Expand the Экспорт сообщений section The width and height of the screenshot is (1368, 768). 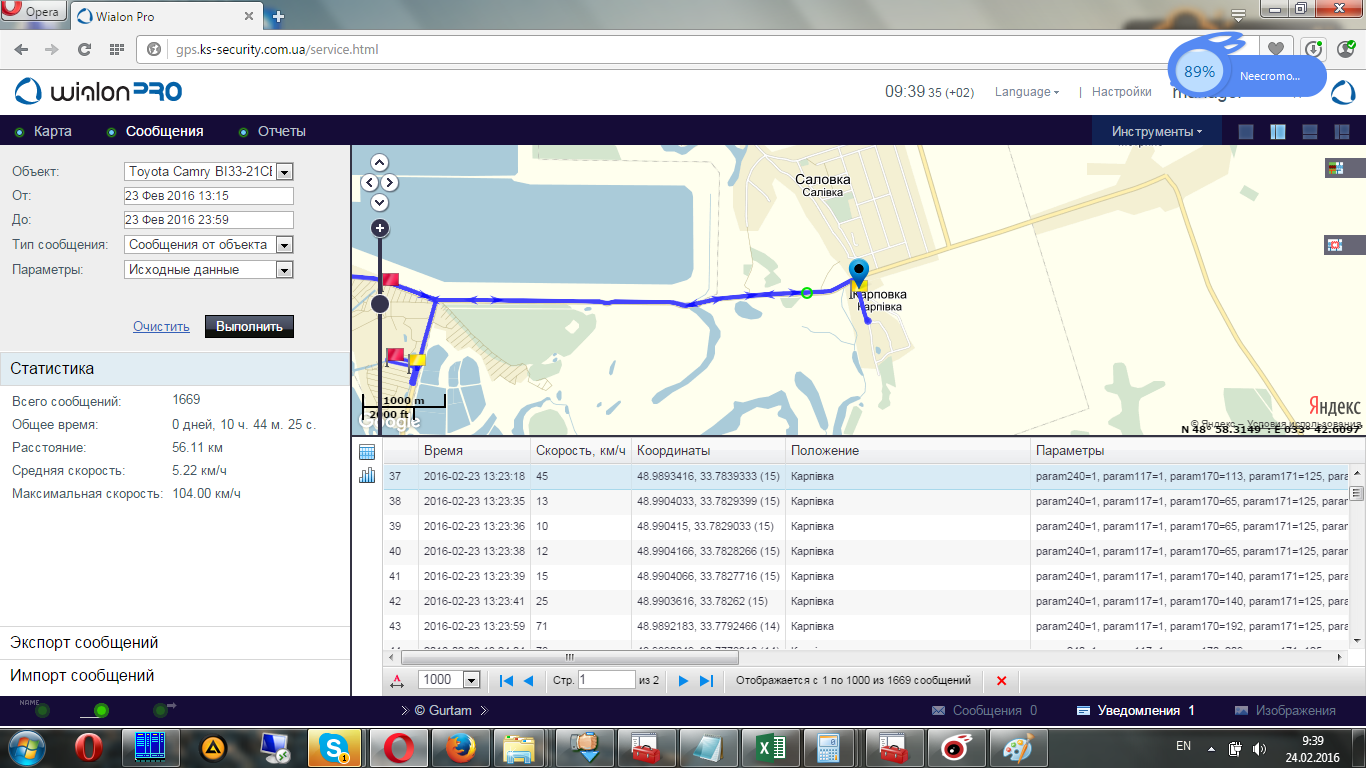(x=84, y=643)
